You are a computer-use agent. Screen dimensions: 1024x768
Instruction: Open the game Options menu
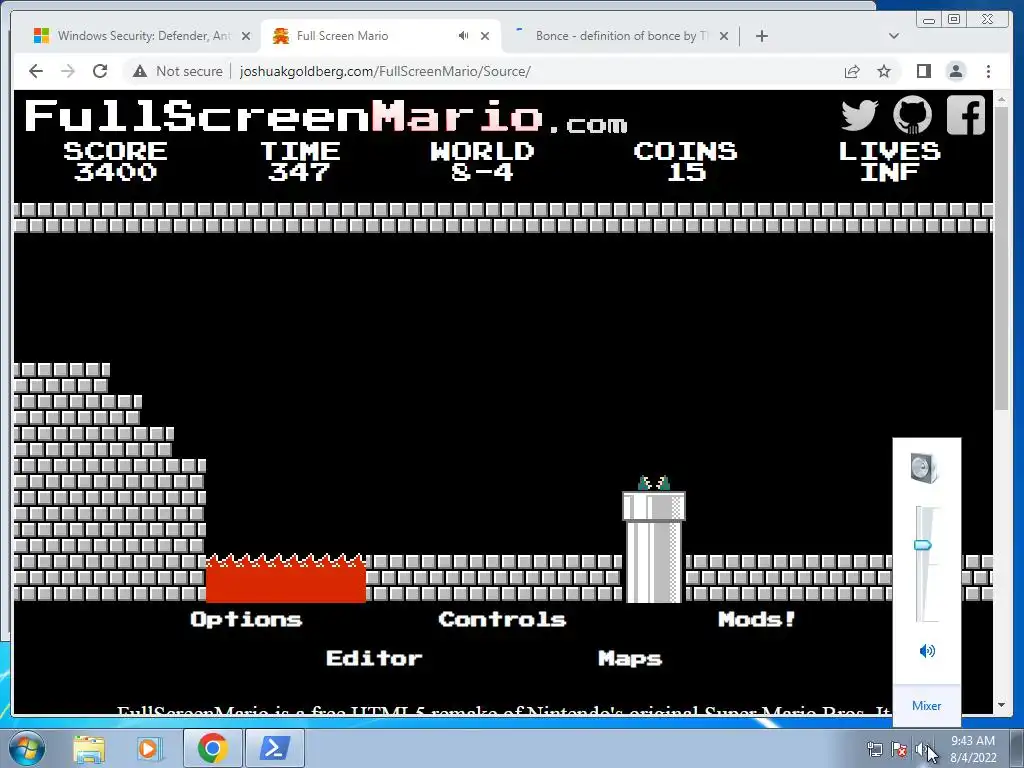tap(246, 619)
